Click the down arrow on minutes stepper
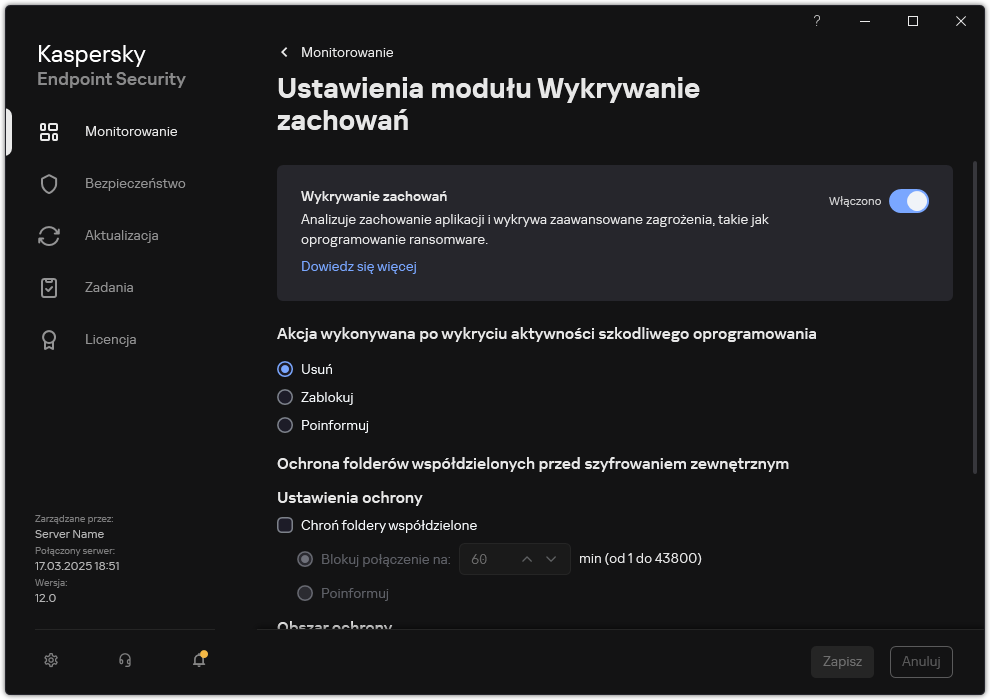The height and width of the screenshot is (700, 990). 549,559
